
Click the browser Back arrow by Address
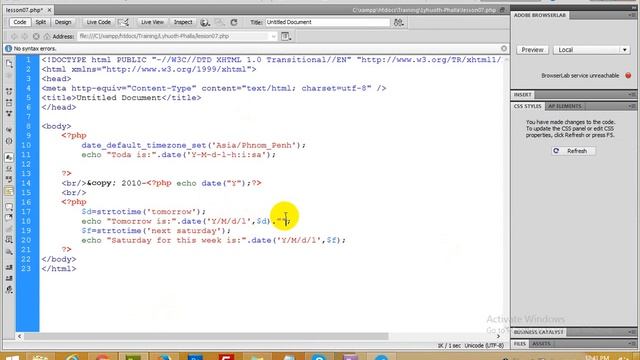click(x=14, y=36)
